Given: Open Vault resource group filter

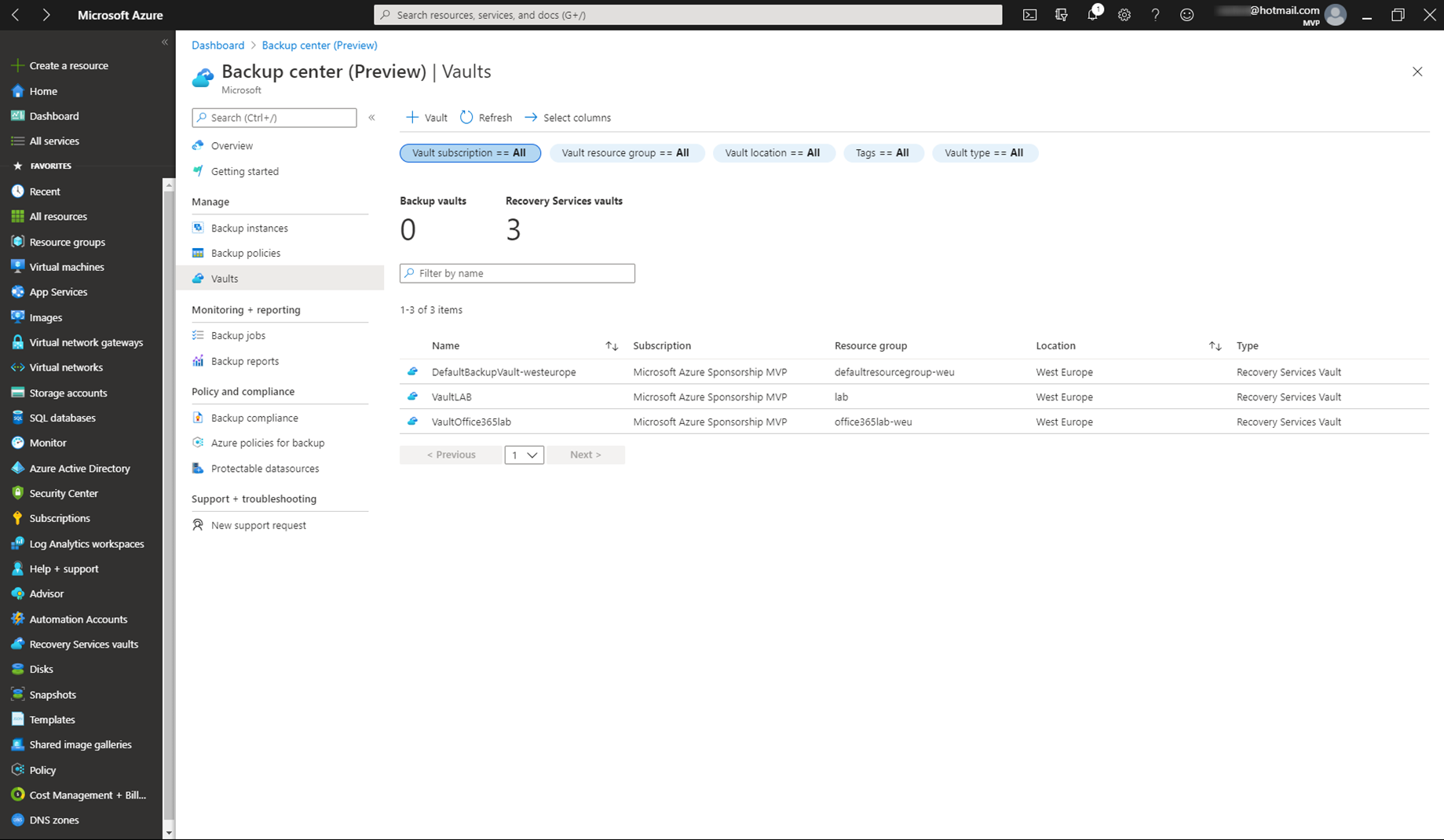Looking at the screenshot, I should pyautogui.click(x=626, y=153).
